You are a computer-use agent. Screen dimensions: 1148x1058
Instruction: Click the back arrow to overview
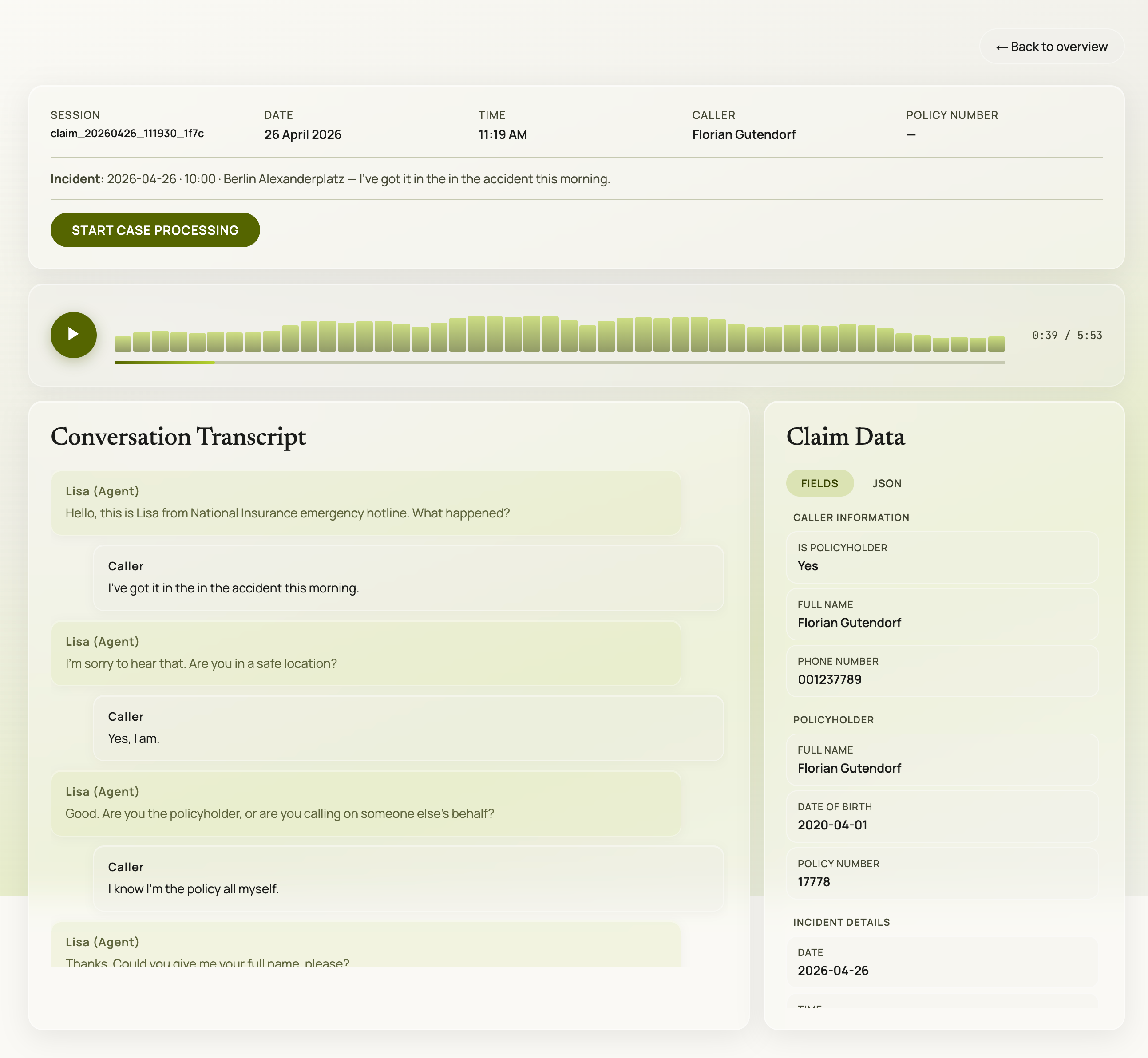tap(1002, 46)
